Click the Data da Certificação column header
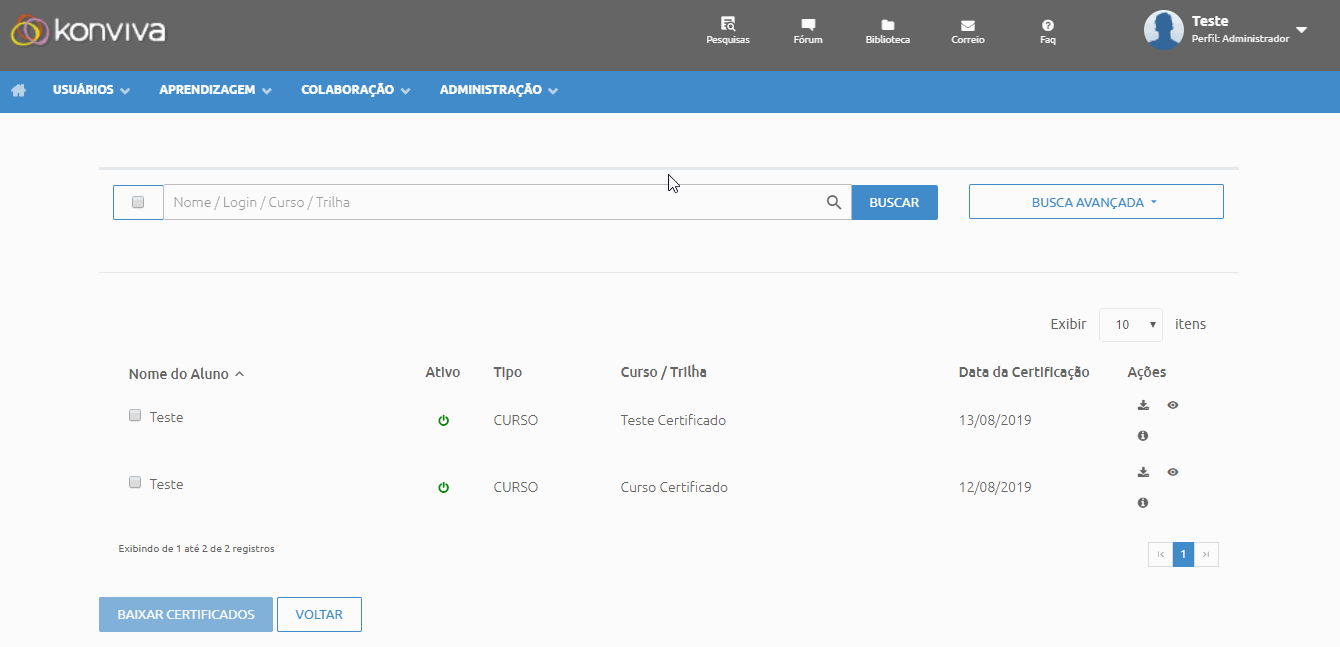This screenshot has height=647, width=1340. 1024,372
